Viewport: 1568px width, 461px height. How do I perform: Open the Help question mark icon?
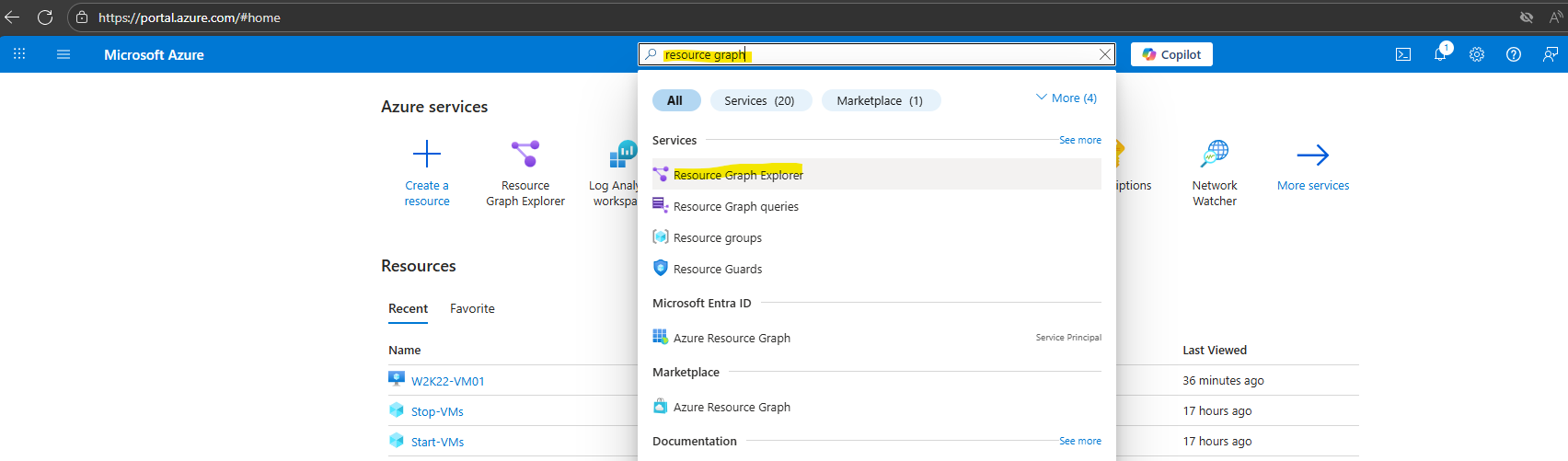coord(1514,54)
